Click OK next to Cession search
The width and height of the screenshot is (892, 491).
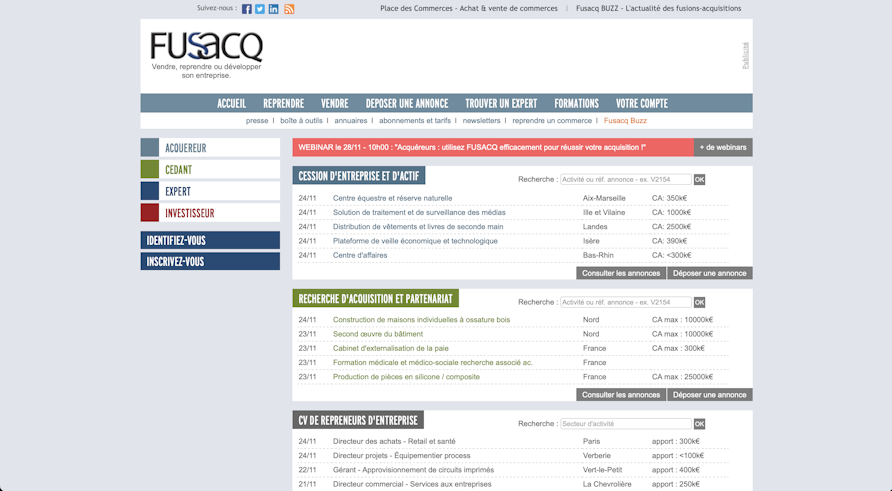click(x=699, y=179)
